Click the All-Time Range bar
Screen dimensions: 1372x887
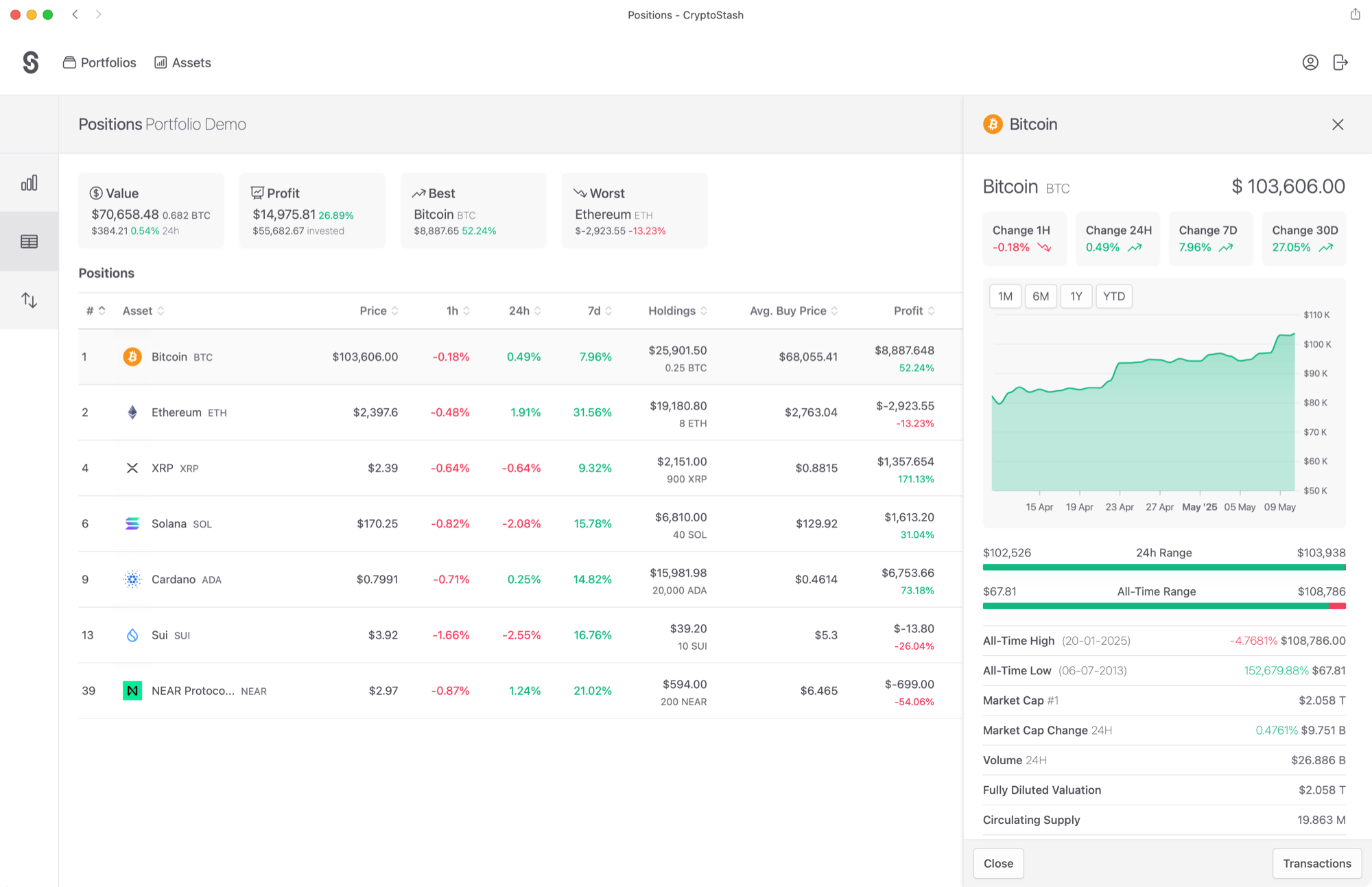(x=1163, y=606)
